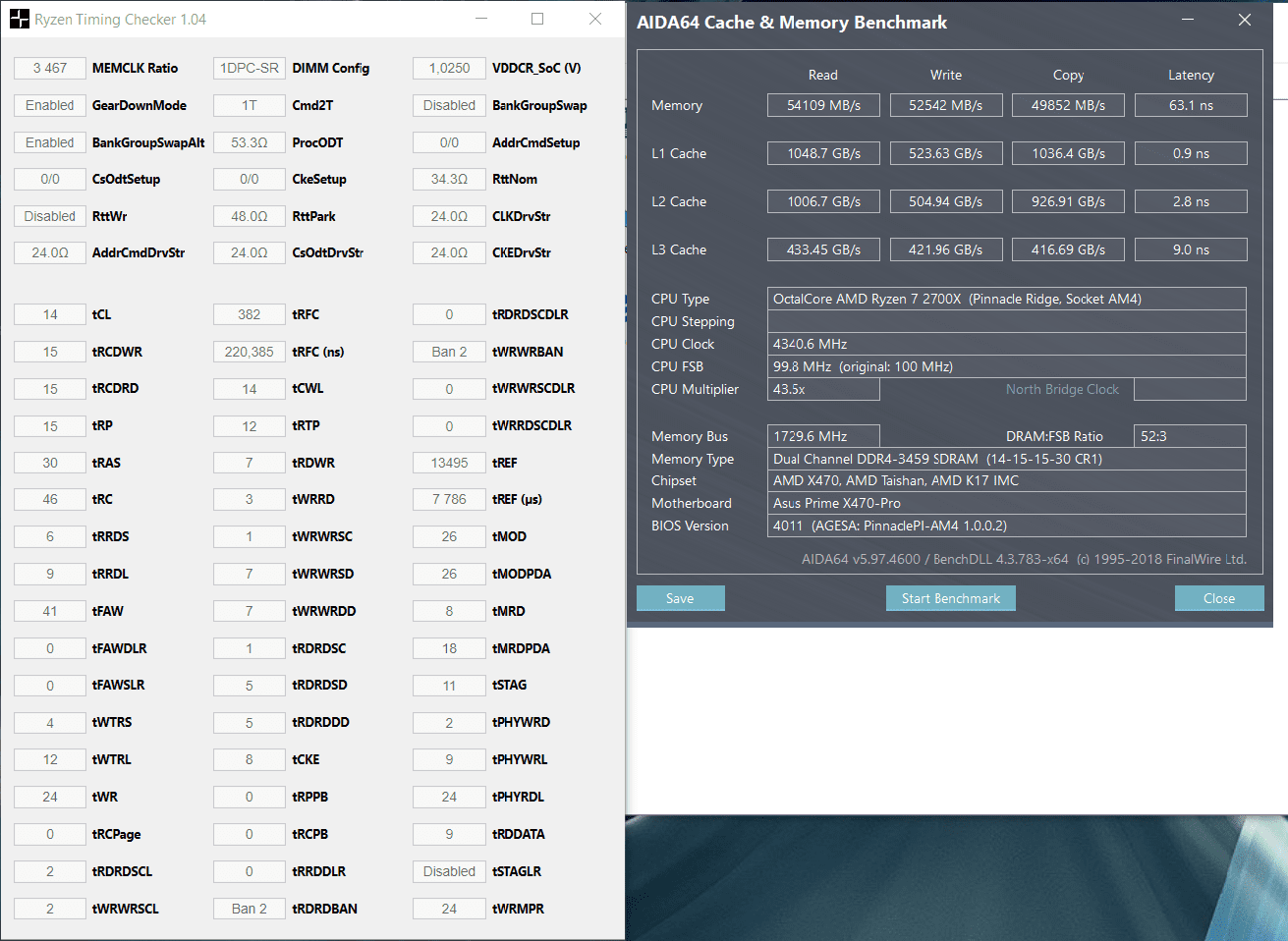Click the Ryzen Timing Checker app icon
Viewport: 1288px width, 941px height.
(19, 19)
